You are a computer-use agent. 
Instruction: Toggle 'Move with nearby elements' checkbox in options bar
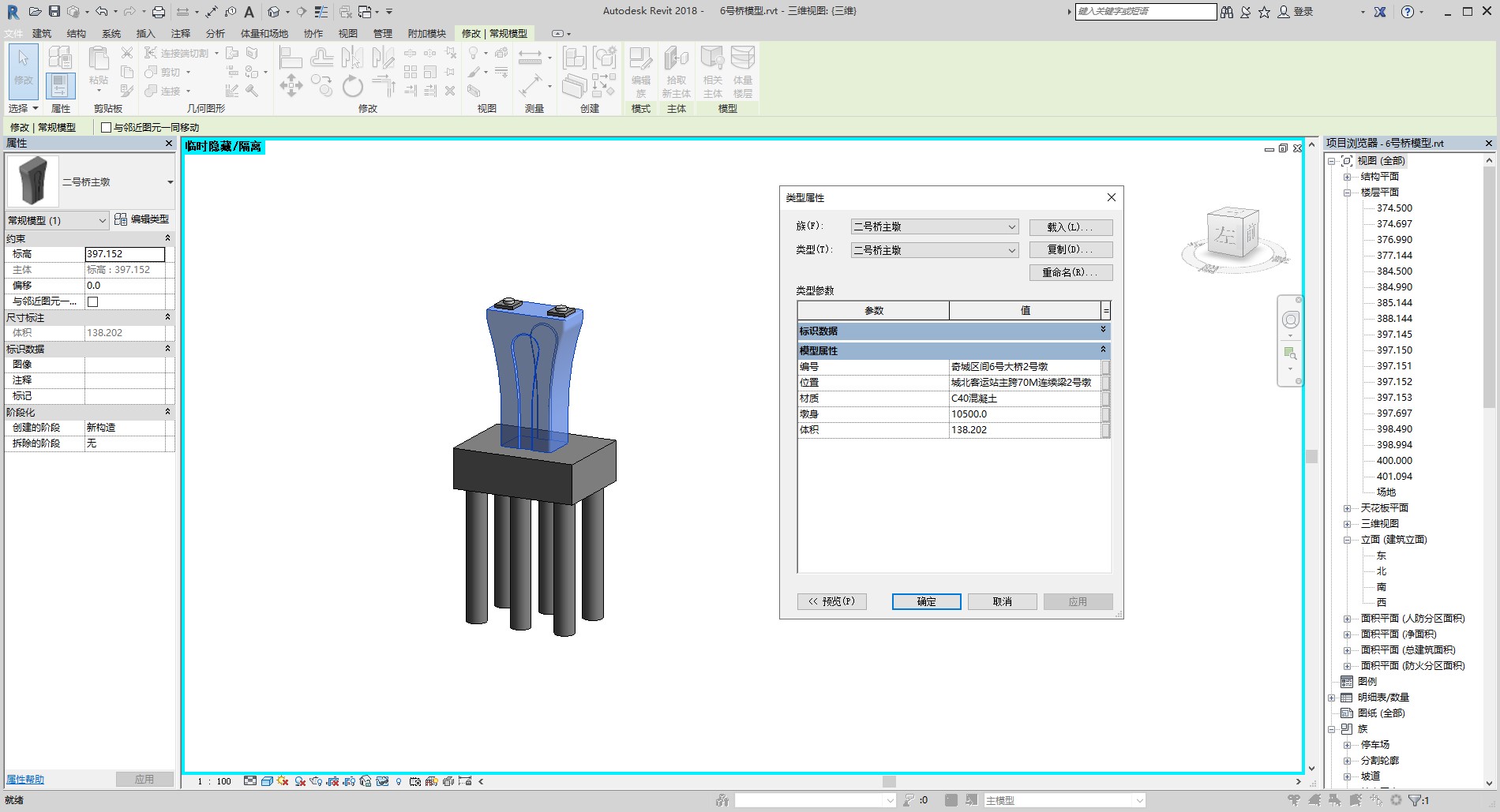click(106, 127)
